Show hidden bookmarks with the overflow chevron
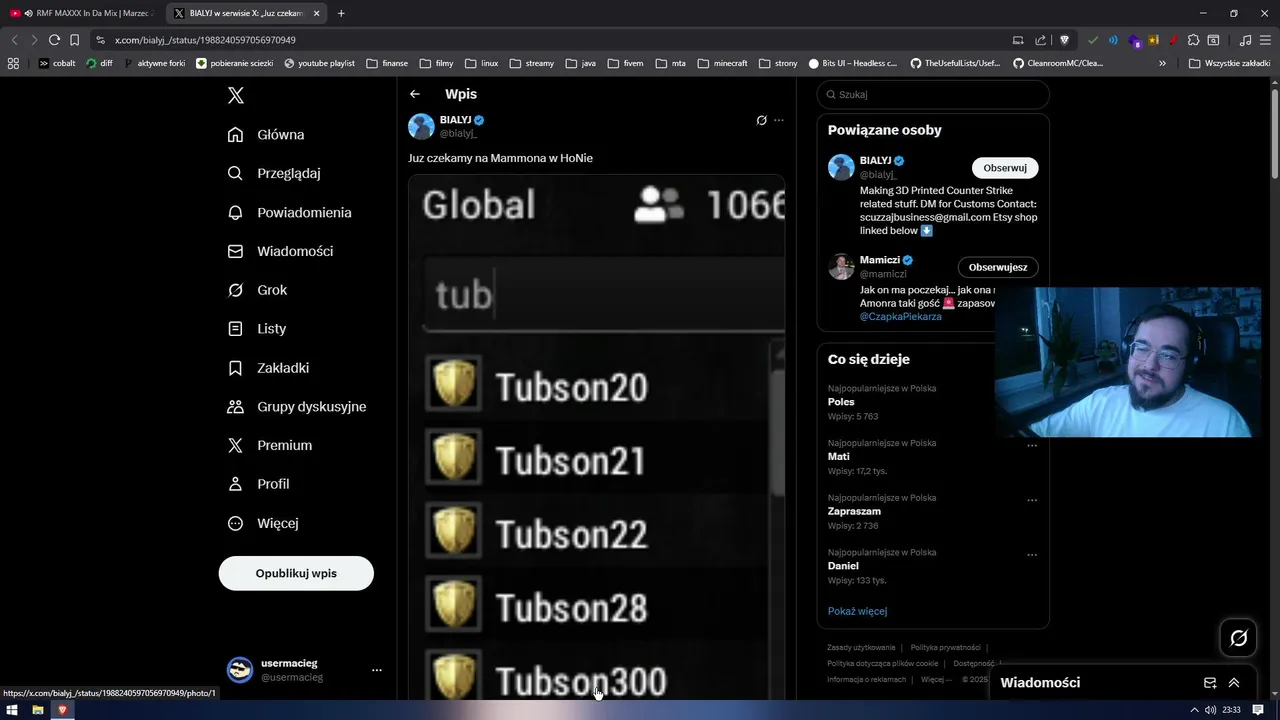 1162,63
